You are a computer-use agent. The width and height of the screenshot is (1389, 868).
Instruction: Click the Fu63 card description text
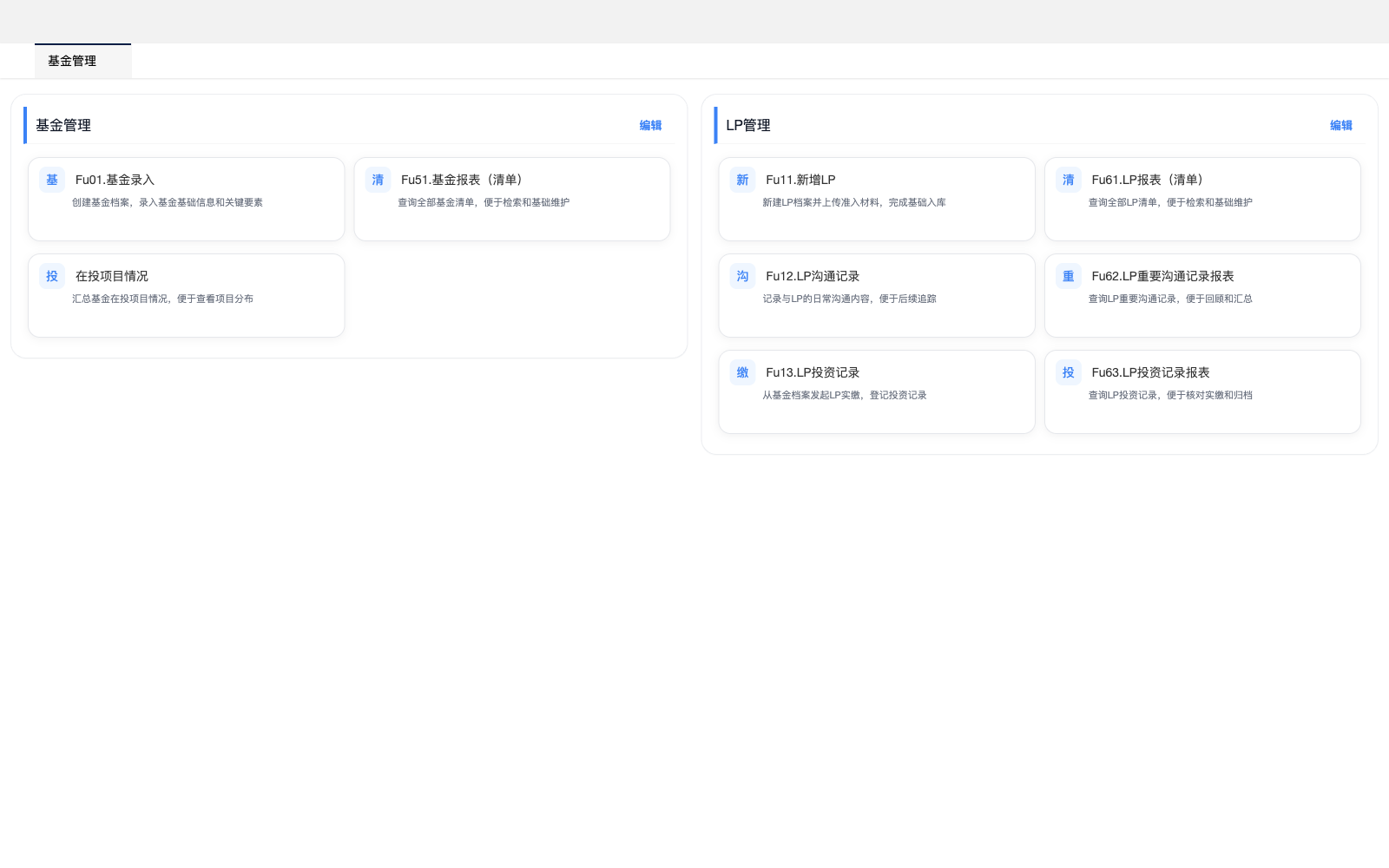click(1169, 395)
